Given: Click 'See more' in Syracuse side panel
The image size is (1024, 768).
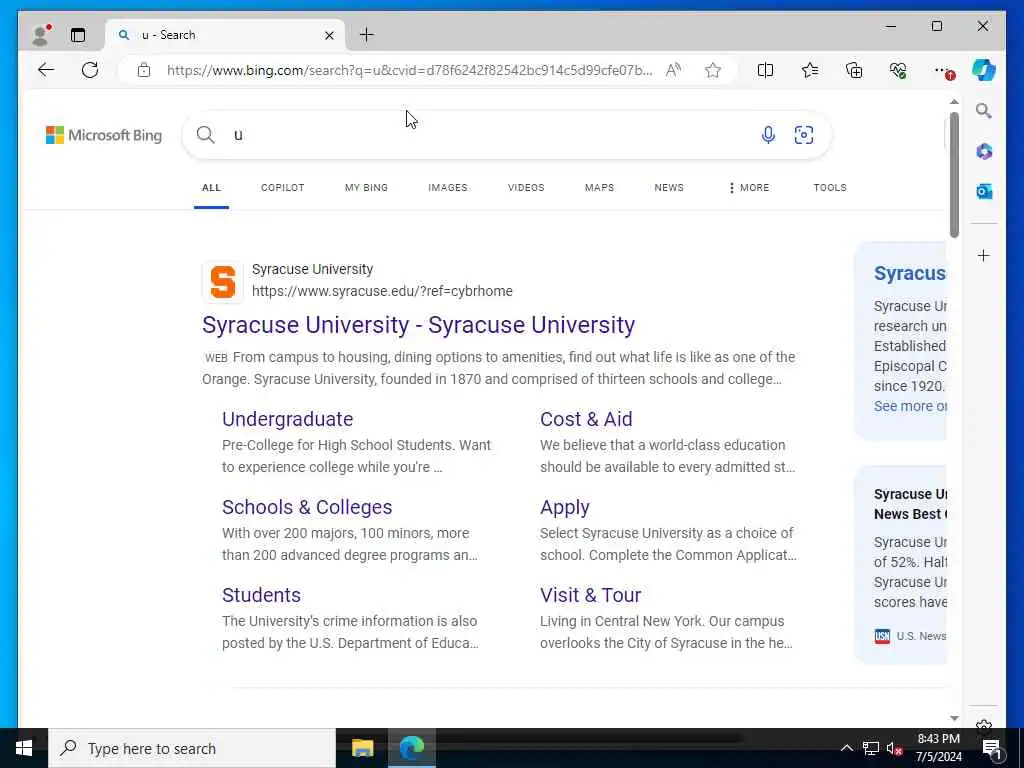Looking at the screenshot, I should [910, 406].
